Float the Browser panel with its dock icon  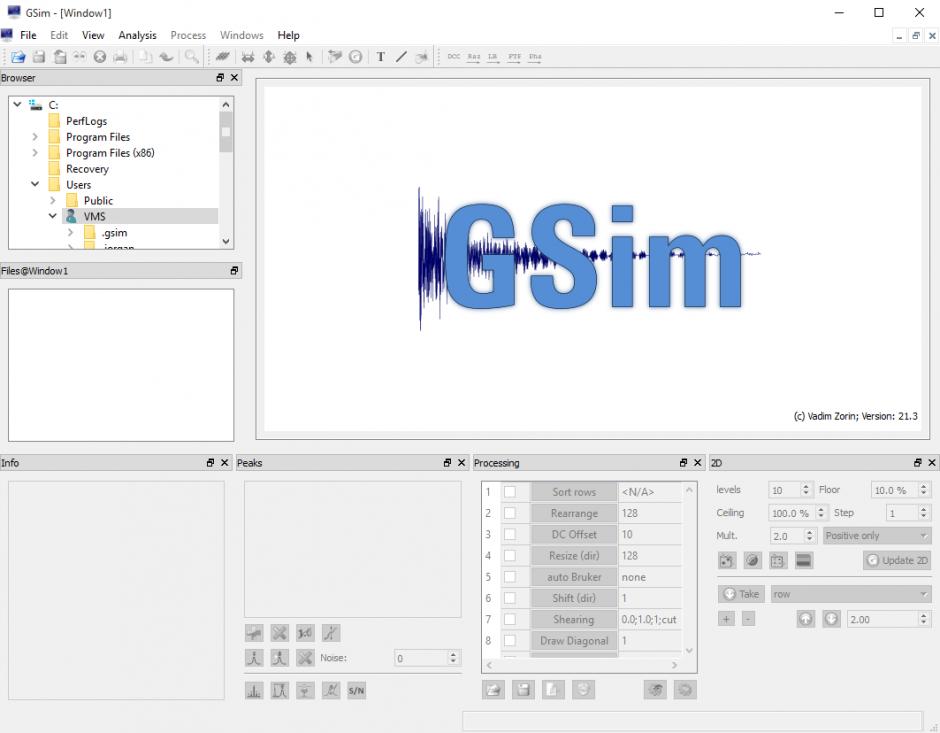[x=220, y=78]
